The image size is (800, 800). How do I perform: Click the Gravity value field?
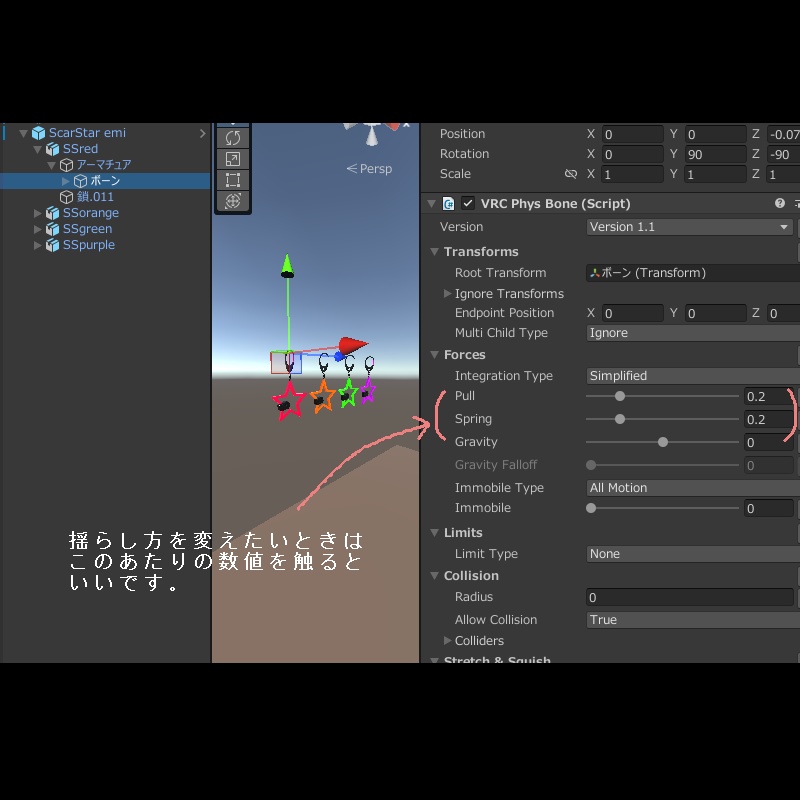click(768, 442)
